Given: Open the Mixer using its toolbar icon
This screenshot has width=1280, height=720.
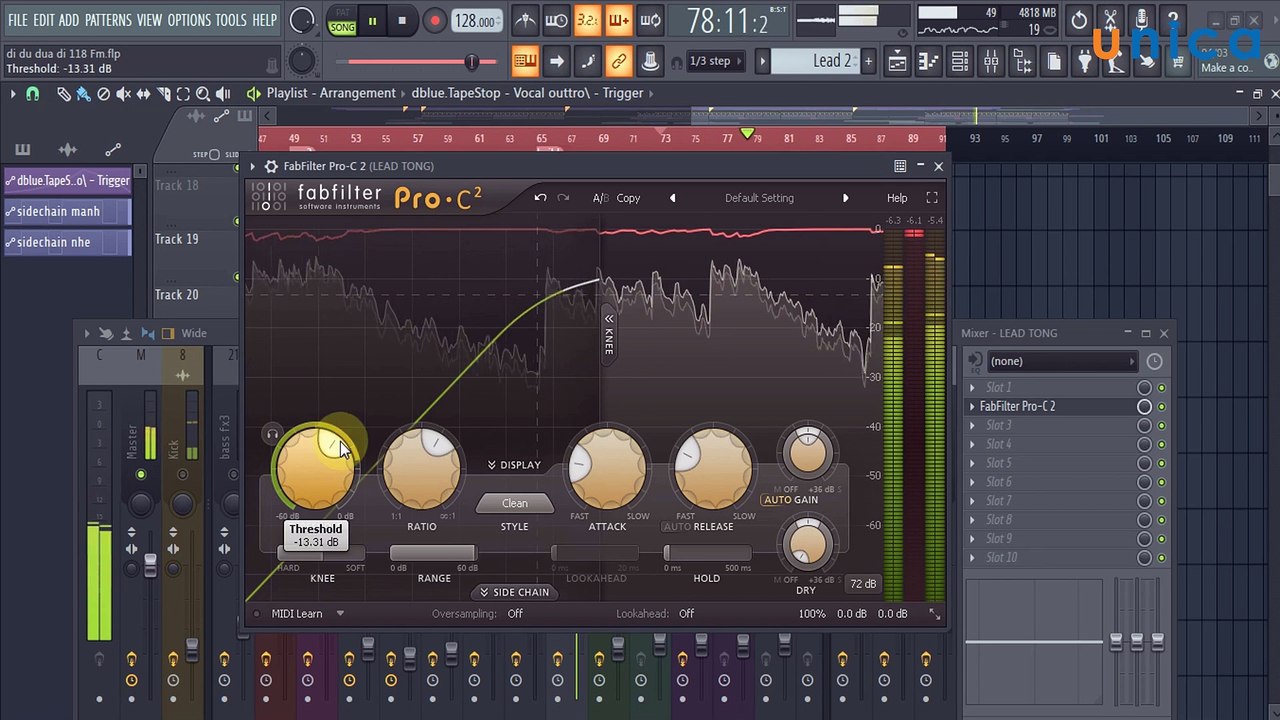Looking at the screenshot, I should (991, 62).
